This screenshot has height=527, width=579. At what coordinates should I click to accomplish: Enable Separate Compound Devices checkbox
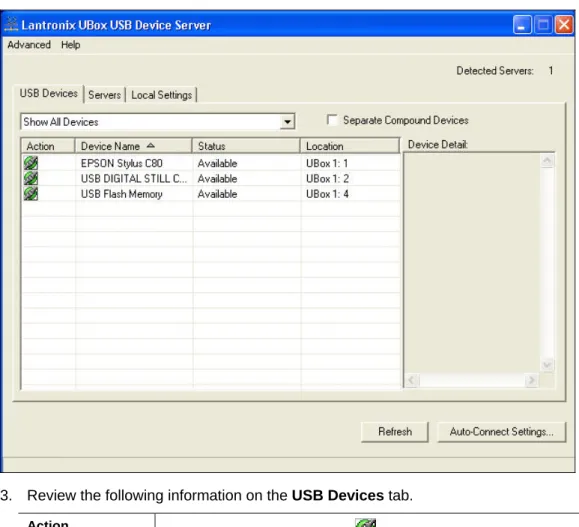332,120
